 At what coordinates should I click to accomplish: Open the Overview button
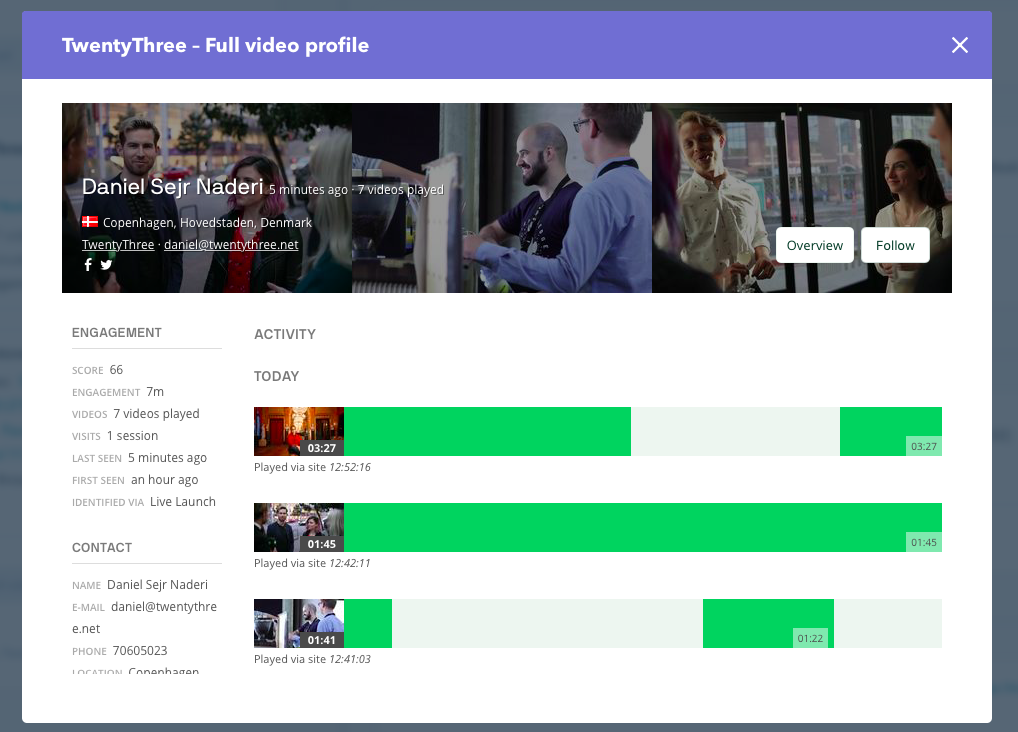coord(815,245)
